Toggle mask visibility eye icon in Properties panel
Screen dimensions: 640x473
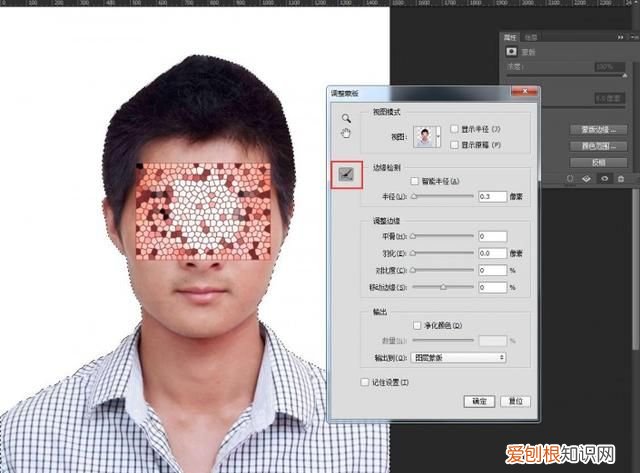[604, 179]
